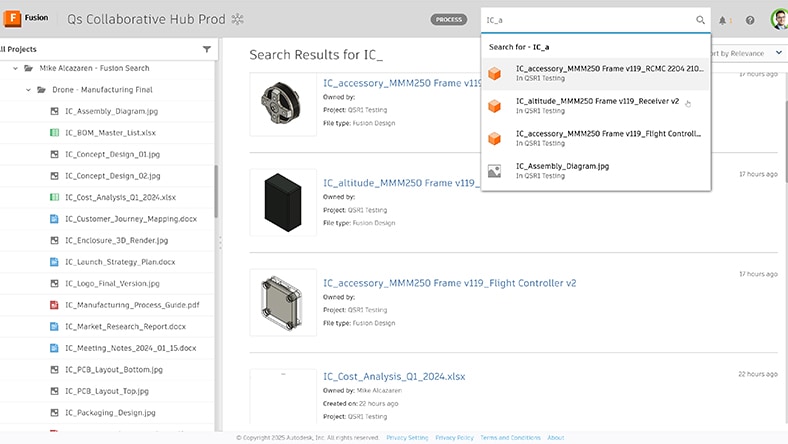Open the help question mark icon
This screenshot has width=788, height=444.
coord(750,20)
